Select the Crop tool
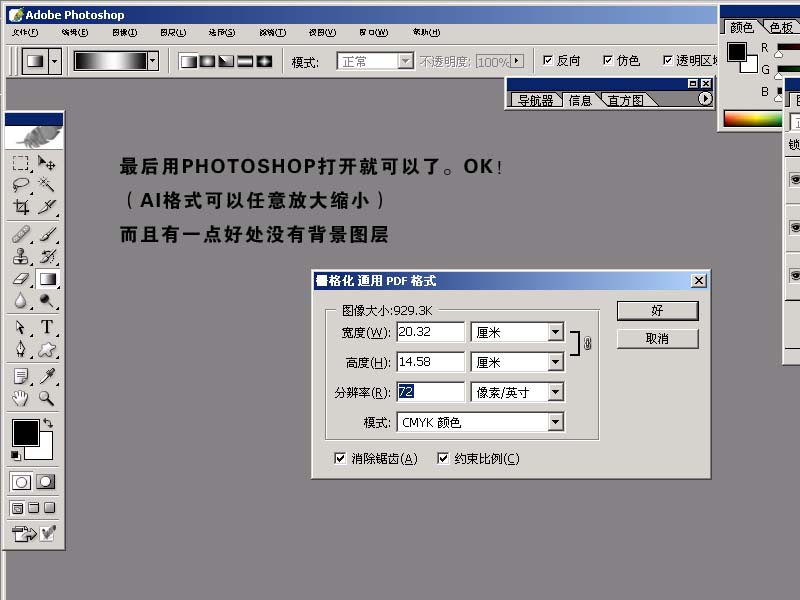The width and height of the screenshot is (800, 600). click(20, 207)
